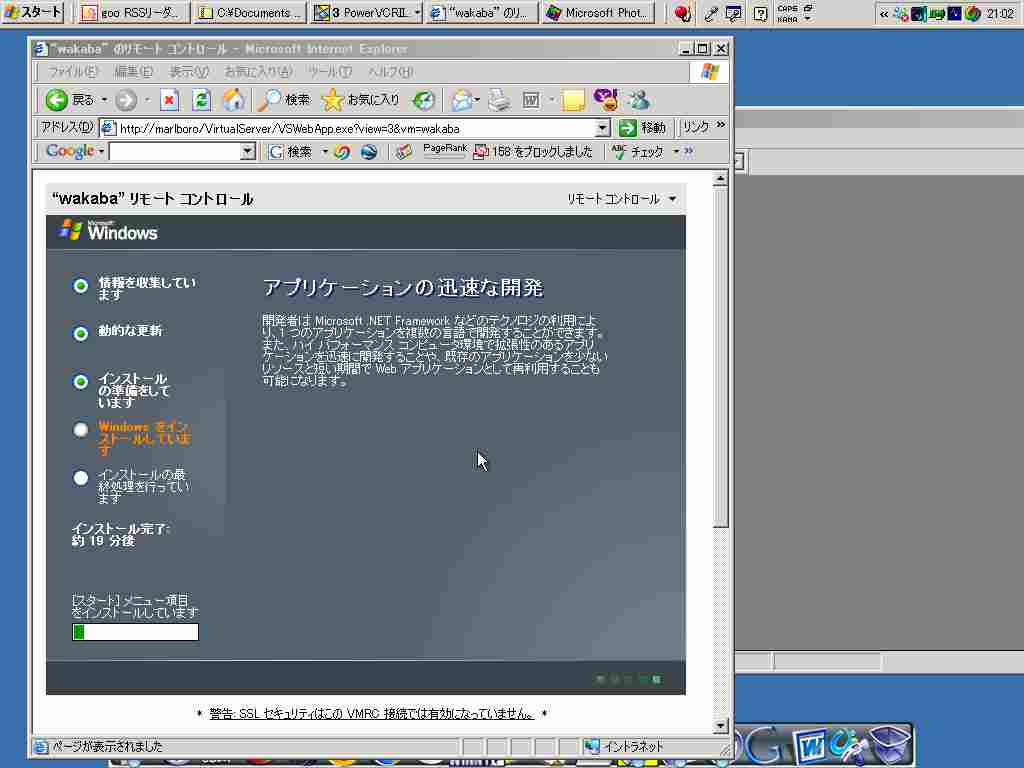Open the yellow Discuss note icon
1024x768 pixels.
pos(573,100)
